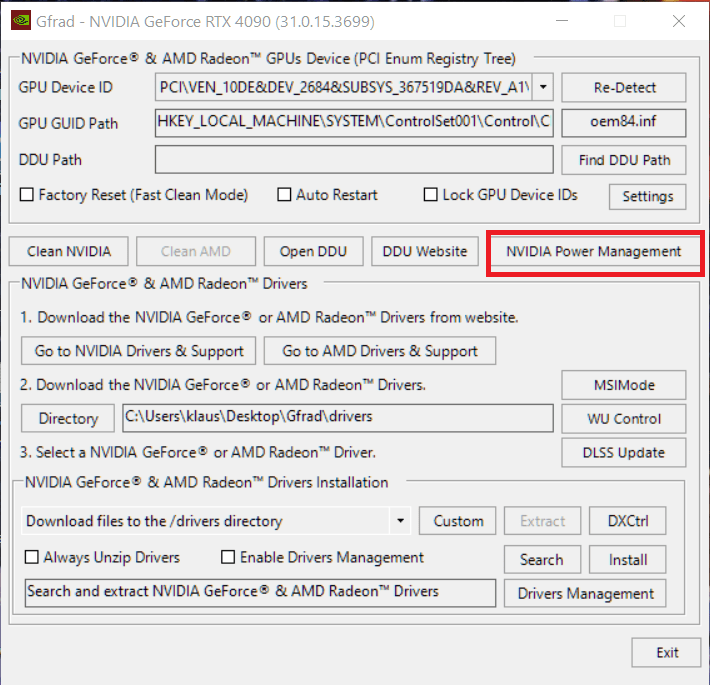The width and height of the screenshot is (710, 685).
Task: Open Settings
Action: [x=648, y=196]
